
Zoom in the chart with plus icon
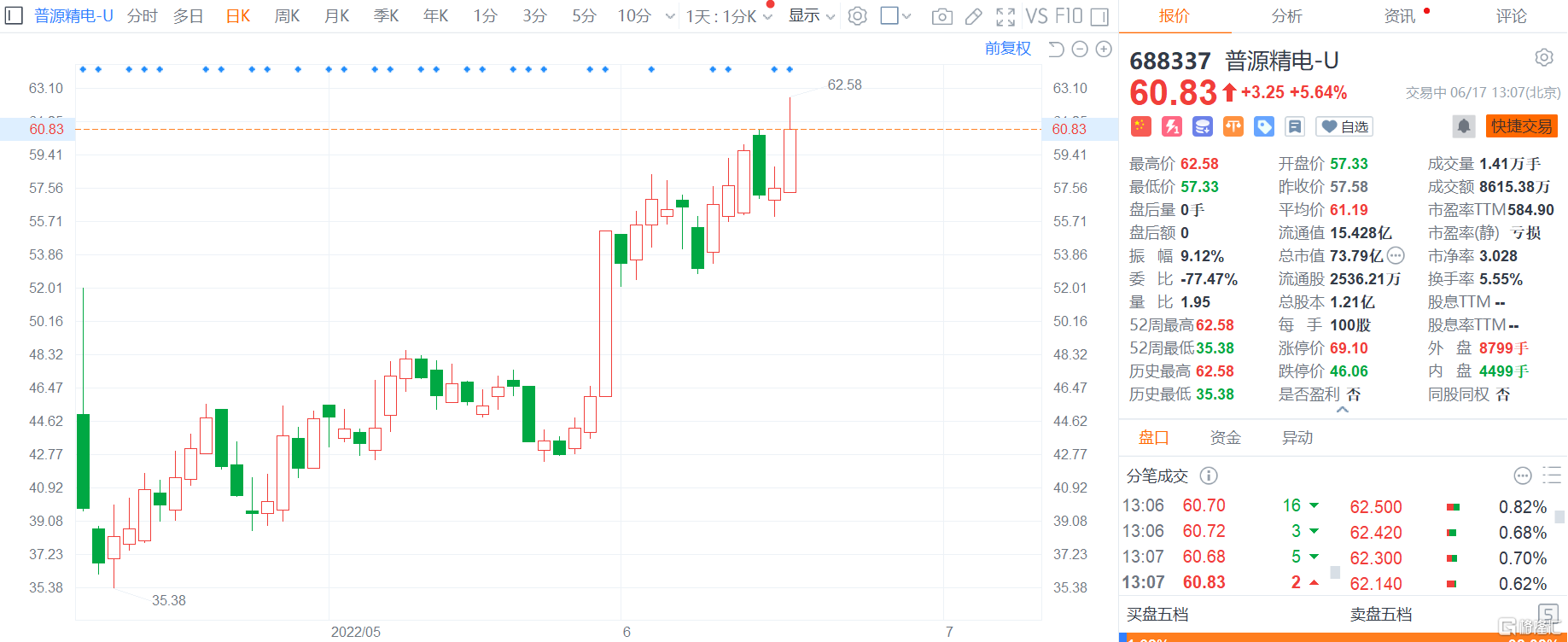(x=1104, y=50)
